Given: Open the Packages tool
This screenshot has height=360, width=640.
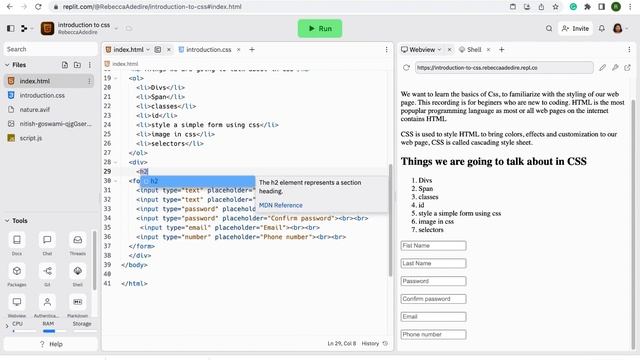Looking at the screenshot, I should [17, 271].
